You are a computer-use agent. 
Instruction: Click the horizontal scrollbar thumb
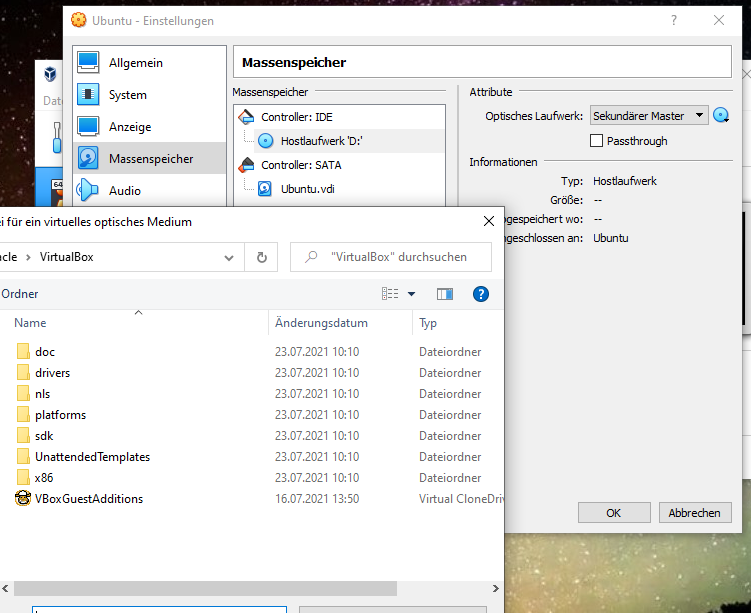tap(205, 588)
